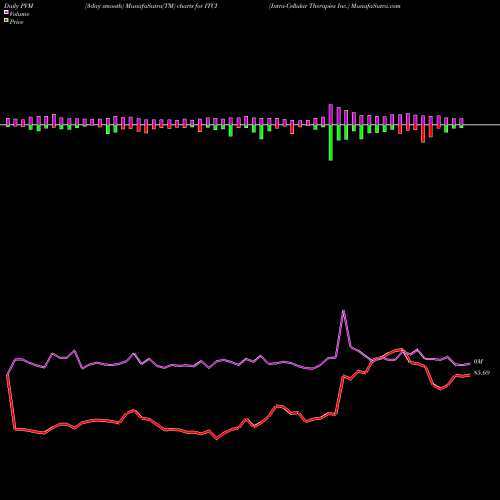Click the tallest magenta volume bar
This screenshot has height=500, width=500.
331,115
